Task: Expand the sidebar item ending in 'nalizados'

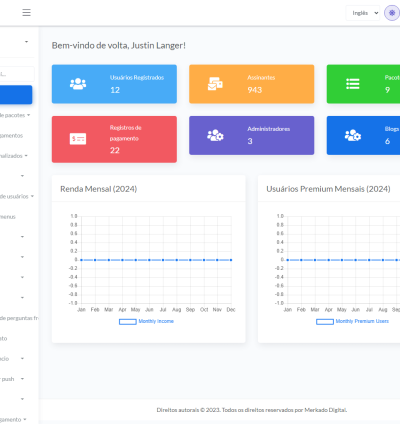Action: coord(13,156)
